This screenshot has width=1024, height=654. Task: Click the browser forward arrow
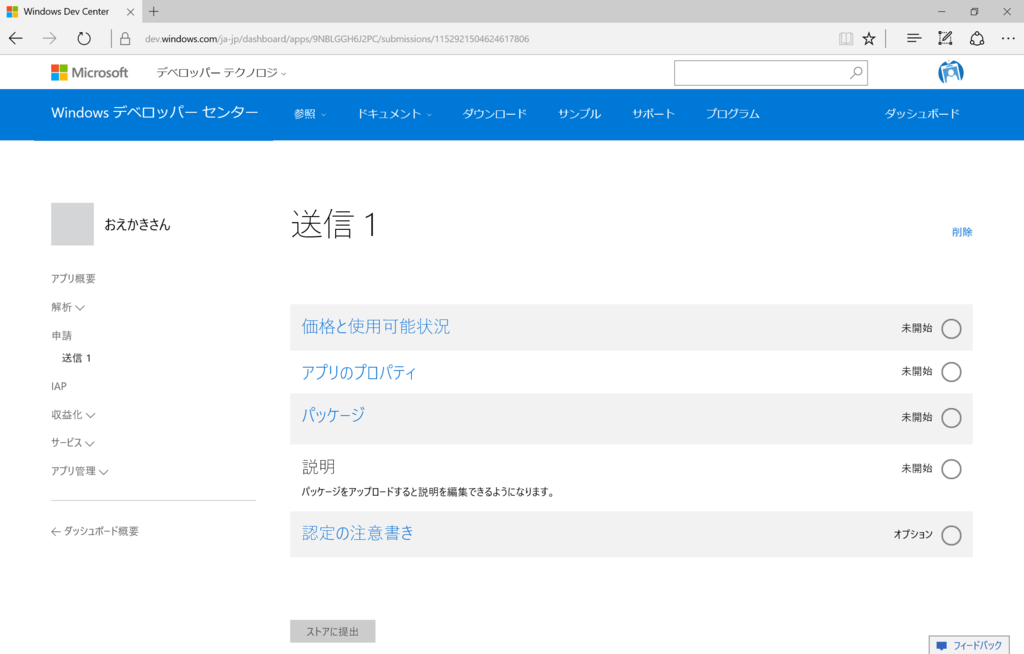50,39
